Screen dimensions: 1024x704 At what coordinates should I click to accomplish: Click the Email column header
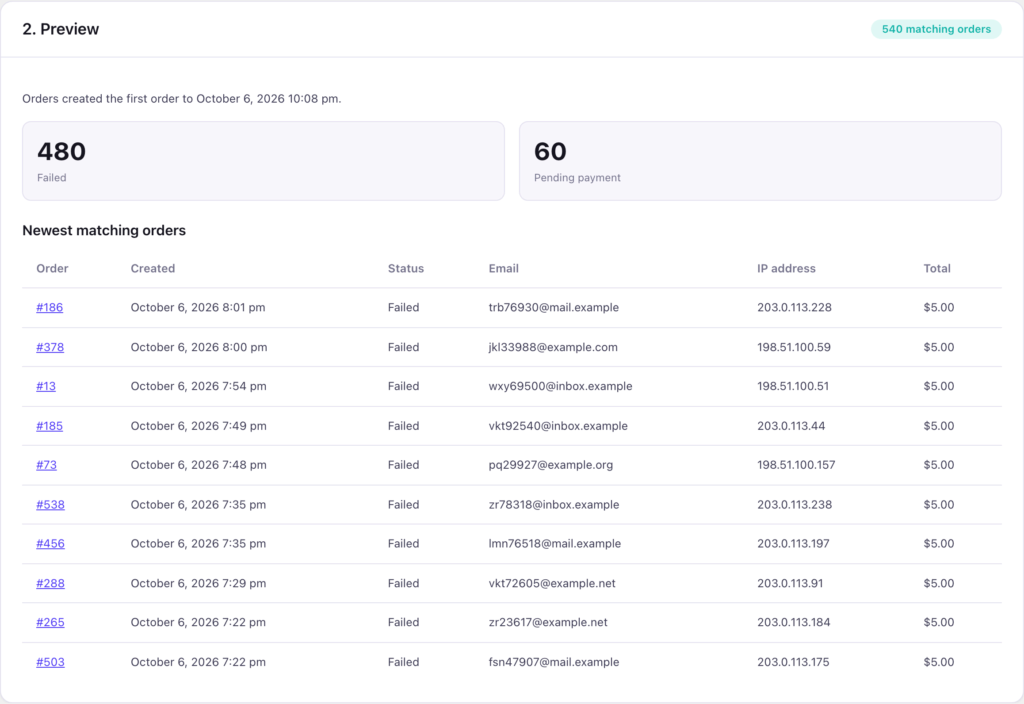pyautogui.click(x=504, y=268)
